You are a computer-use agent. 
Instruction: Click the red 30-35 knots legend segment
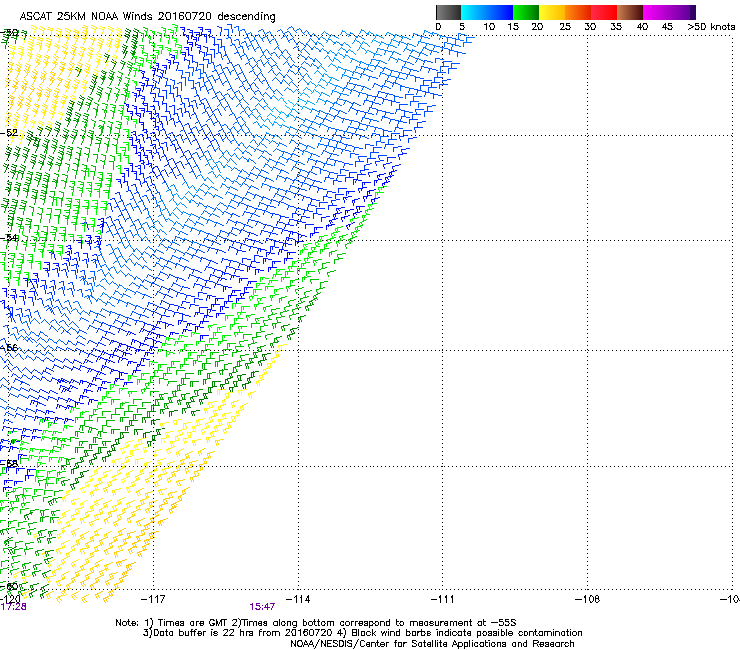(x=604, y=12)
